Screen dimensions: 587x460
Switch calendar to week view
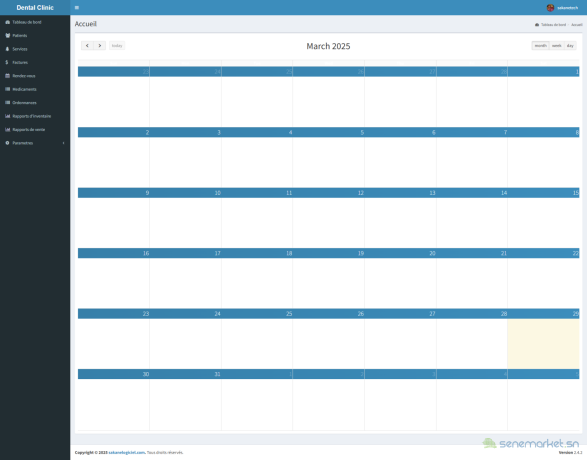[557, 46]
